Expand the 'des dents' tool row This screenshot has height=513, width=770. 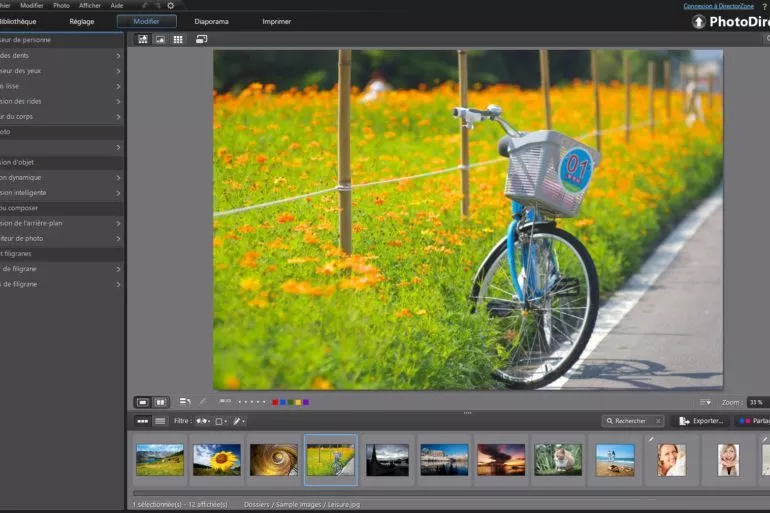61,55
